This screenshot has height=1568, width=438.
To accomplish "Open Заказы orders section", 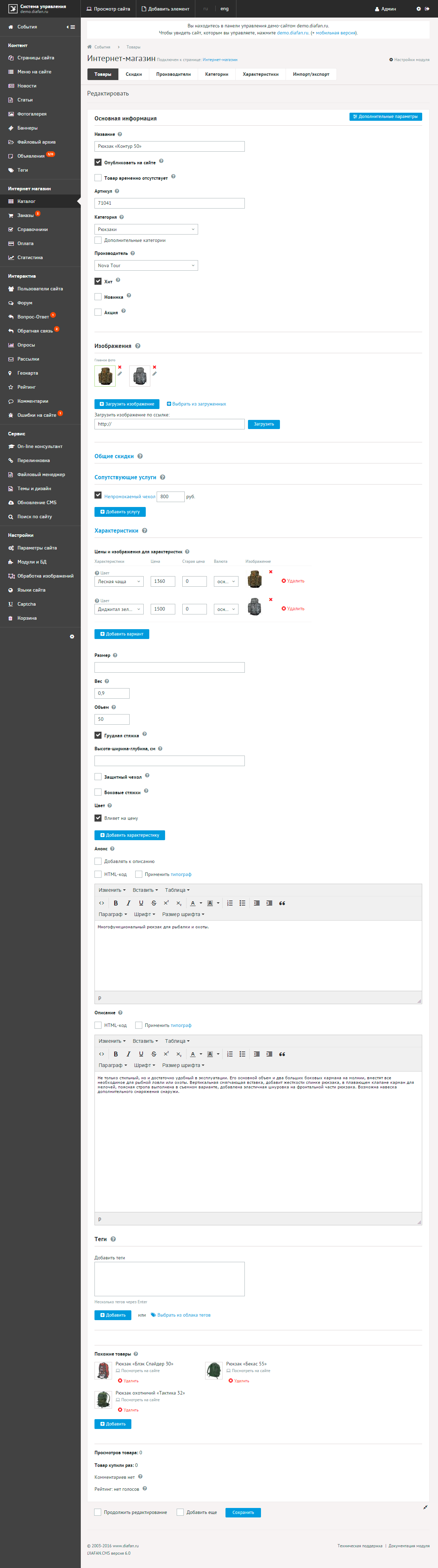I will pyautogui.click(x=25, y=216).
